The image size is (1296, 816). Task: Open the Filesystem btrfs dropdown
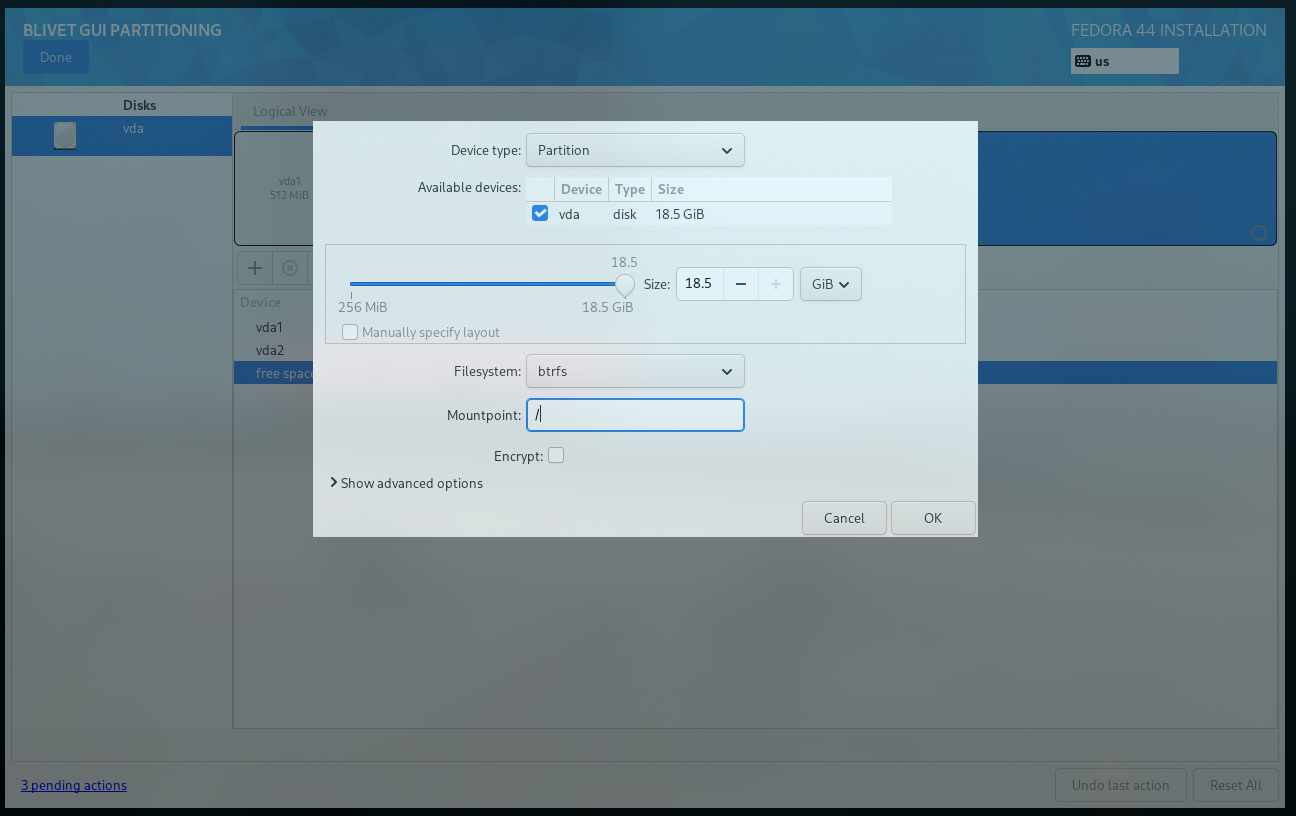[x=635, y=371]
